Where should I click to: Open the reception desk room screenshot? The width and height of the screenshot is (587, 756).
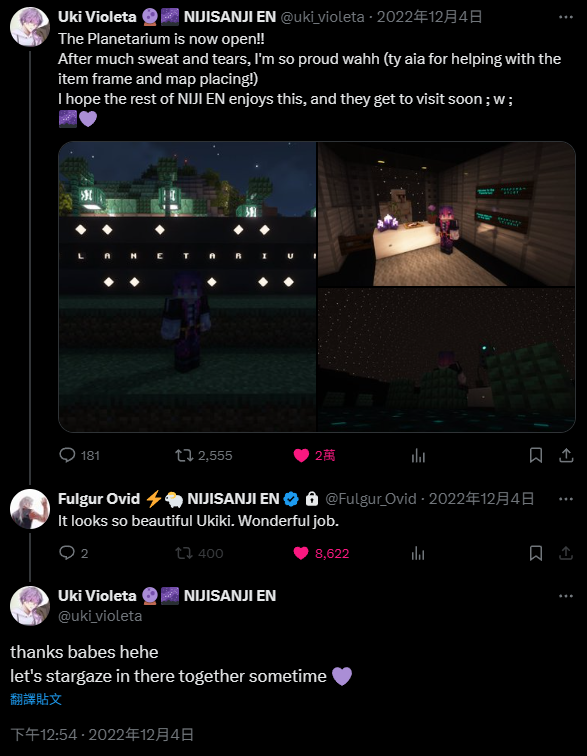pos(447,214)
